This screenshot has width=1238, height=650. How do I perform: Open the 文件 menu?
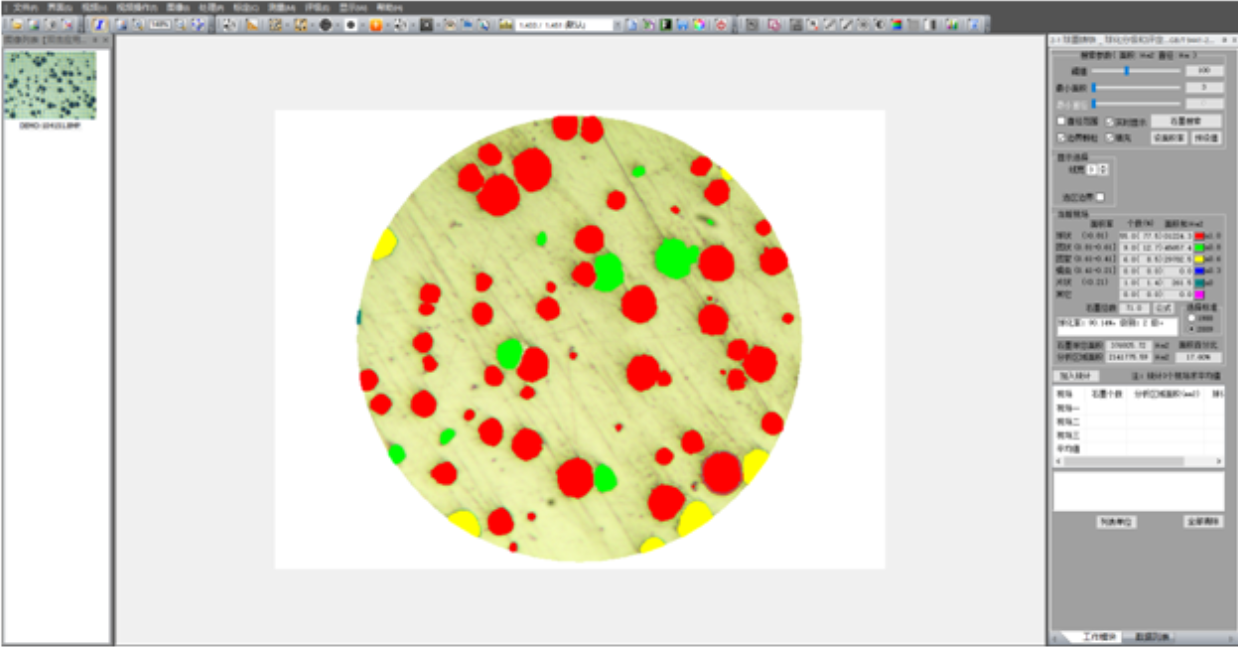[x=24, y=7]
